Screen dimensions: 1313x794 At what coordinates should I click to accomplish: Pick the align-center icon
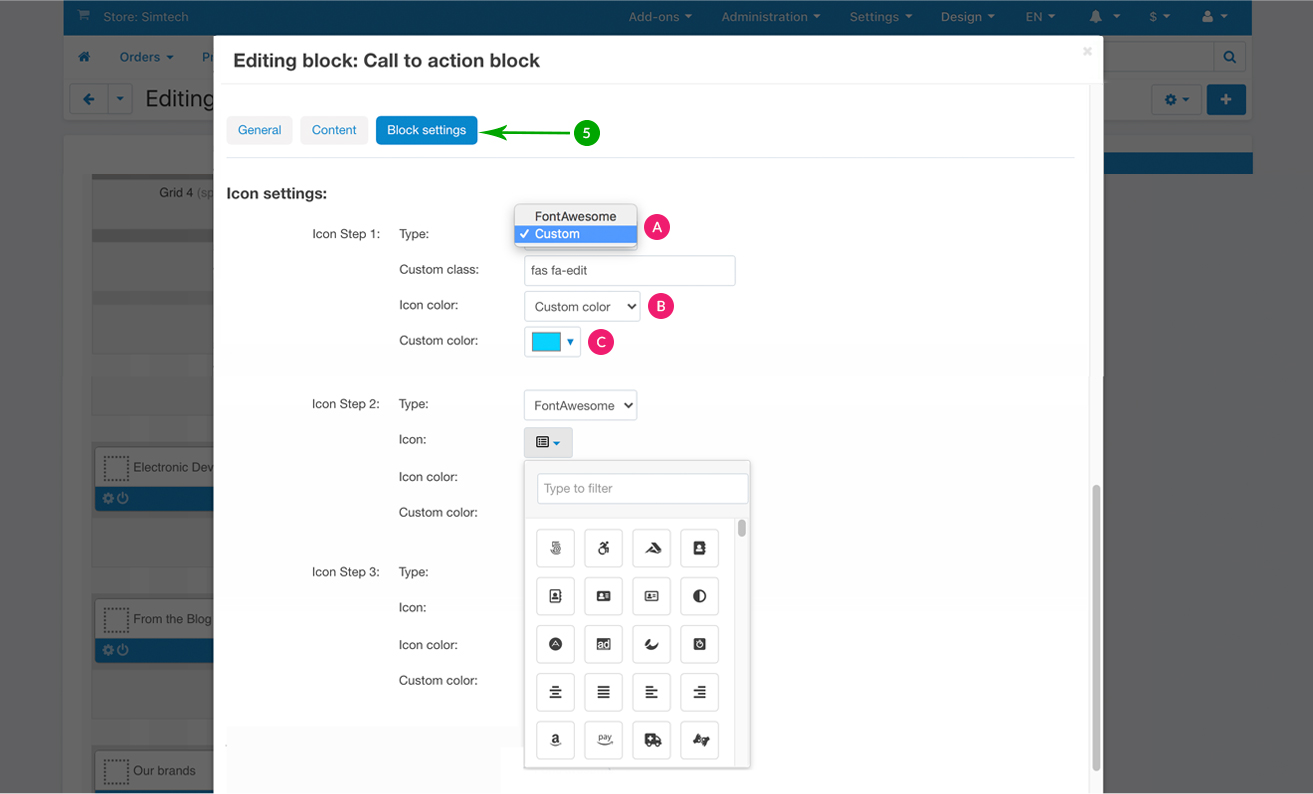[x=555, y=692]
